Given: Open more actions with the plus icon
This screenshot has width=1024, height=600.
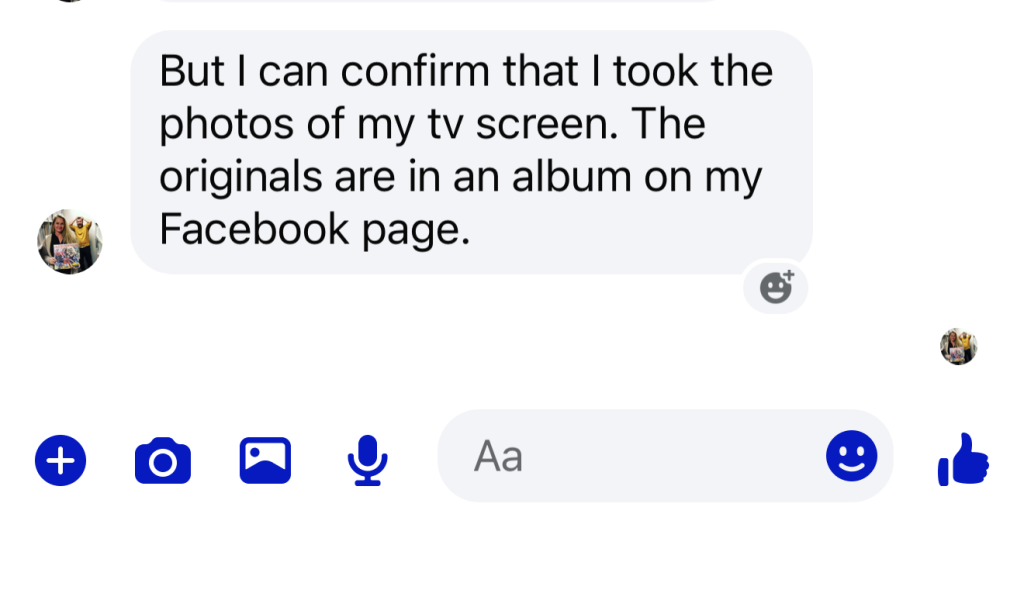Looking at the screenshot, I should [61, 460].
